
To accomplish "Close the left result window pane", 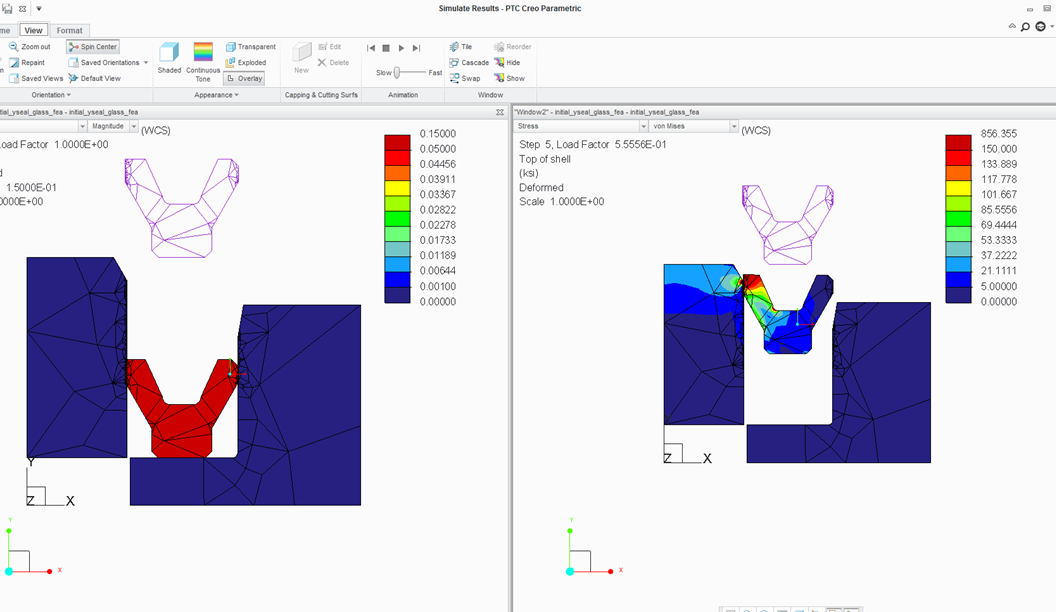I will 500,112.
